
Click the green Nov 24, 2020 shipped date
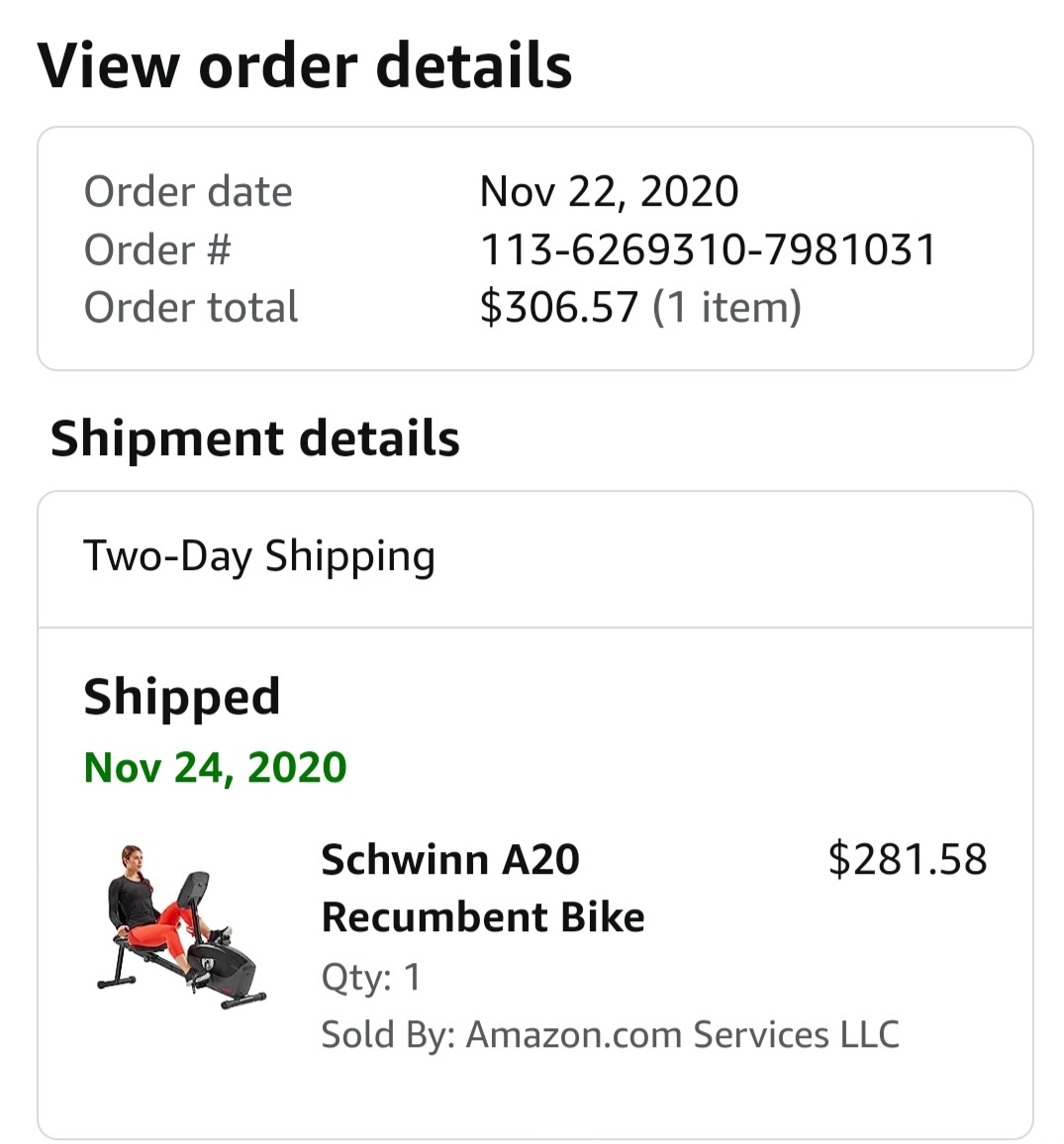pyautogui.click(x=215, y=768)
